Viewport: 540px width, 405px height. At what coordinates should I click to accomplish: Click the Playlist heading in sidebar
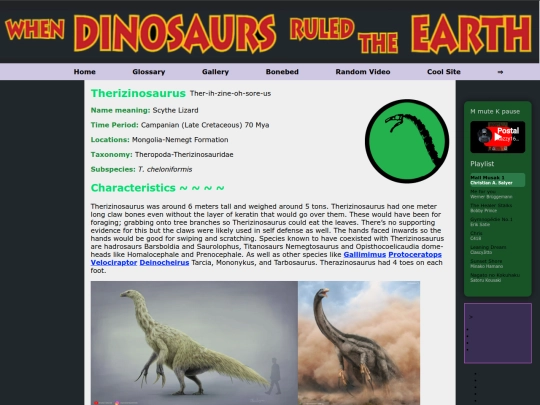(482, 164)
